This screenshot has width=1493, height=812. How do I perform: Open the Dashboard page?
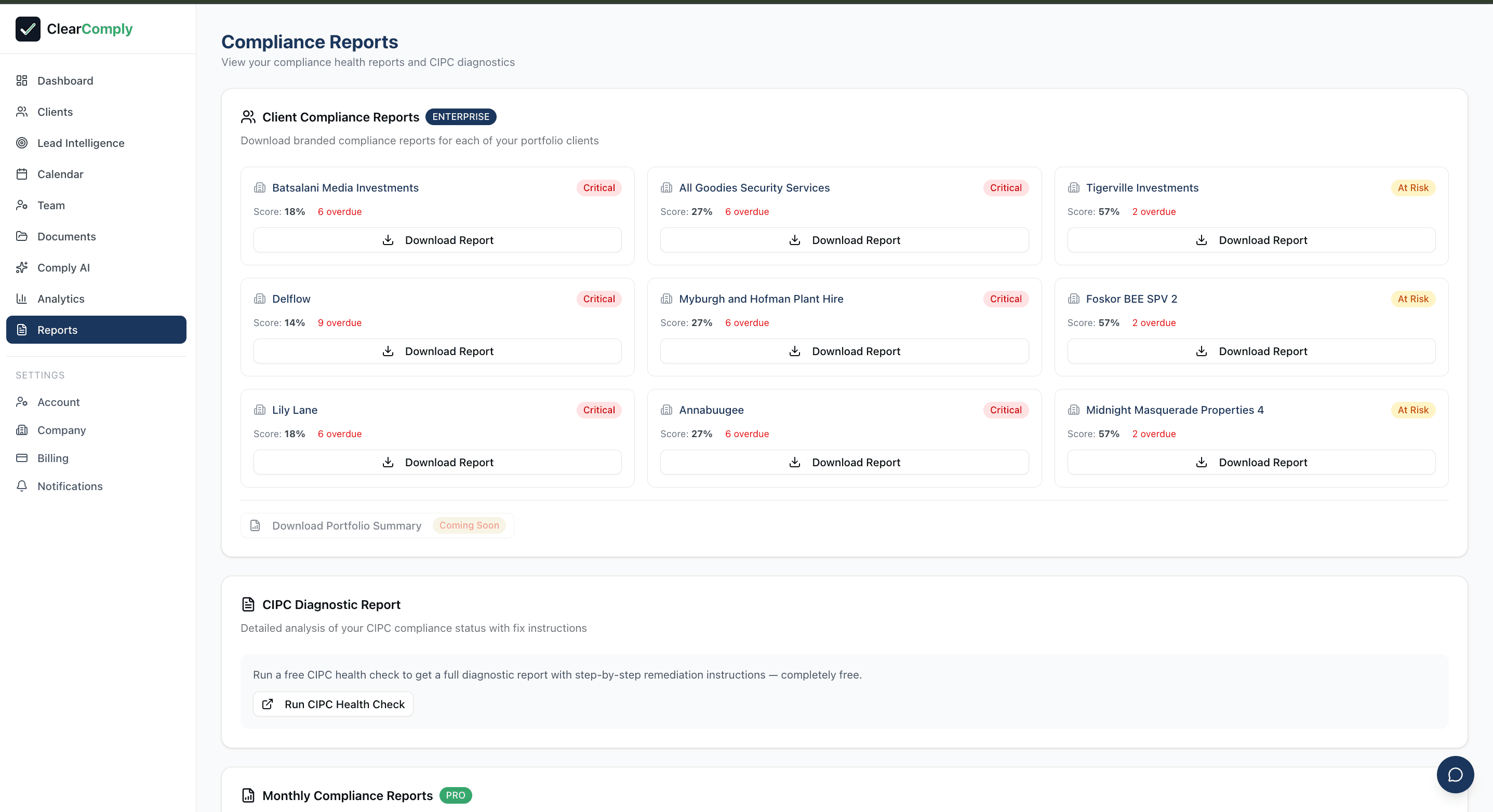click(96, 80)
